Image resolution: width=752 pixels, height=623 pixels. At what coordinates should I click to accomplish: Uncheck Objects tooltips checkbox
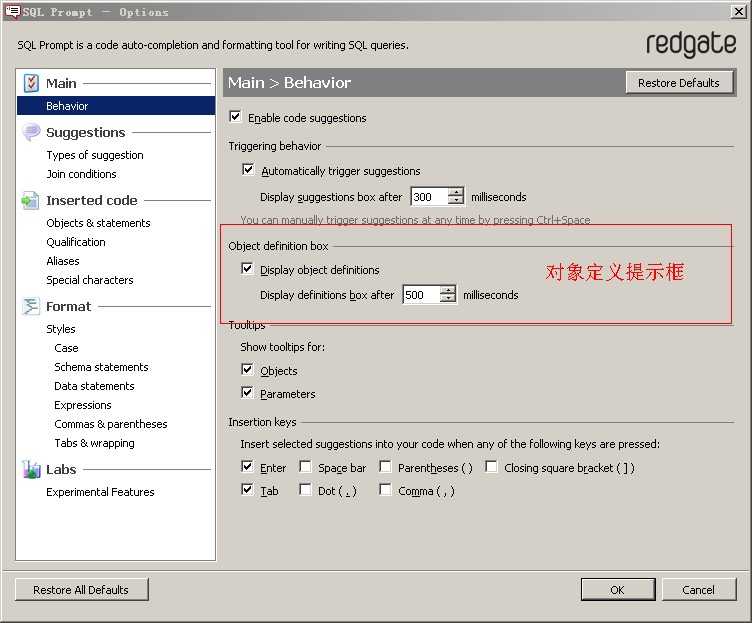point(247,370)
